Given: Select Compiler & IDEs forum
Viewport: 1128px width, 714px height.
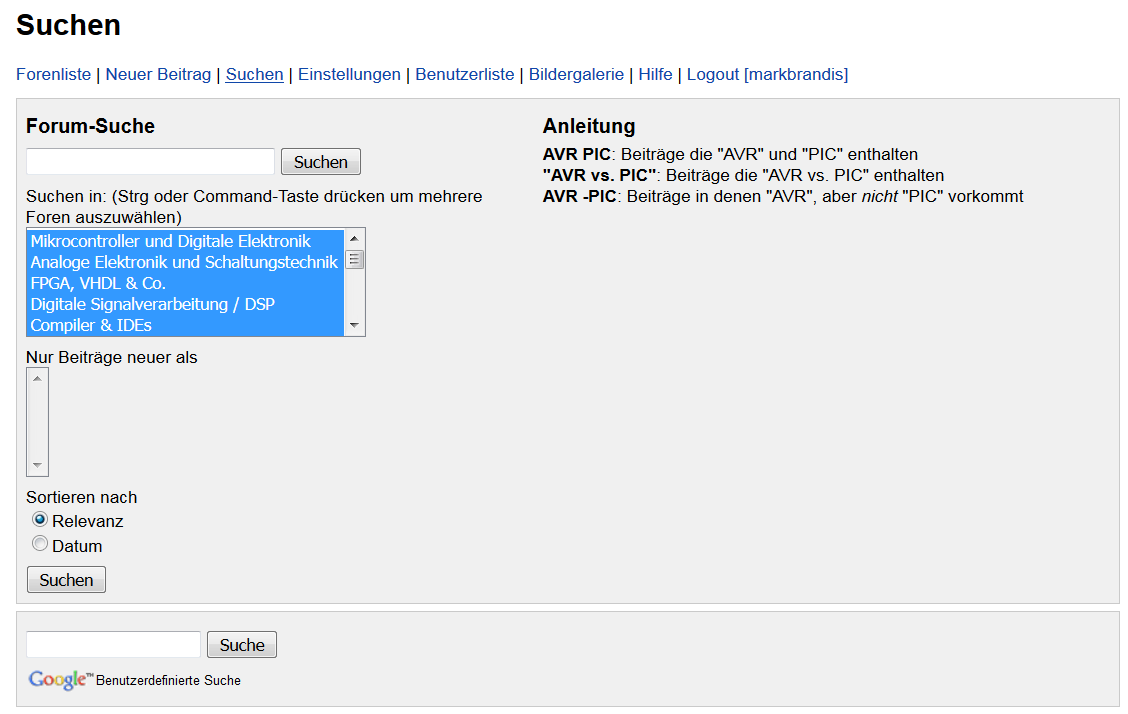Looking at the screenshot, I should pyautogui.click(x=185, y=325).
